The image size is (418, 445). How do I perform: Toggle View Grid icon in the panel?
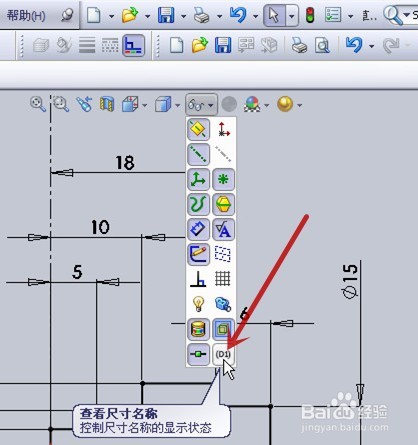(x=223, y=279)
